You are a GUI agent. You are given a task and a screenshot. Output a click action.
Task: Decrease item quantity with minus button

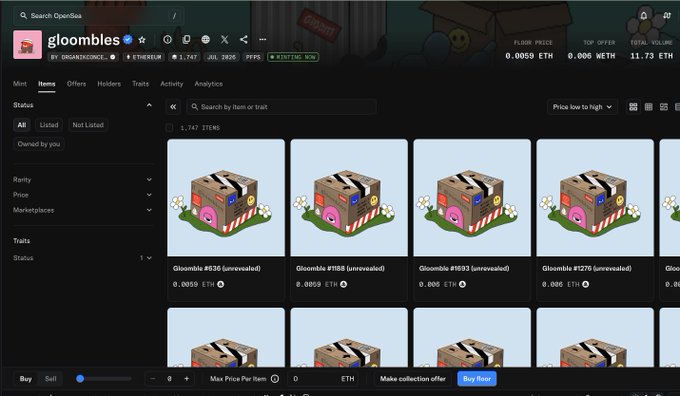point(153,379)
